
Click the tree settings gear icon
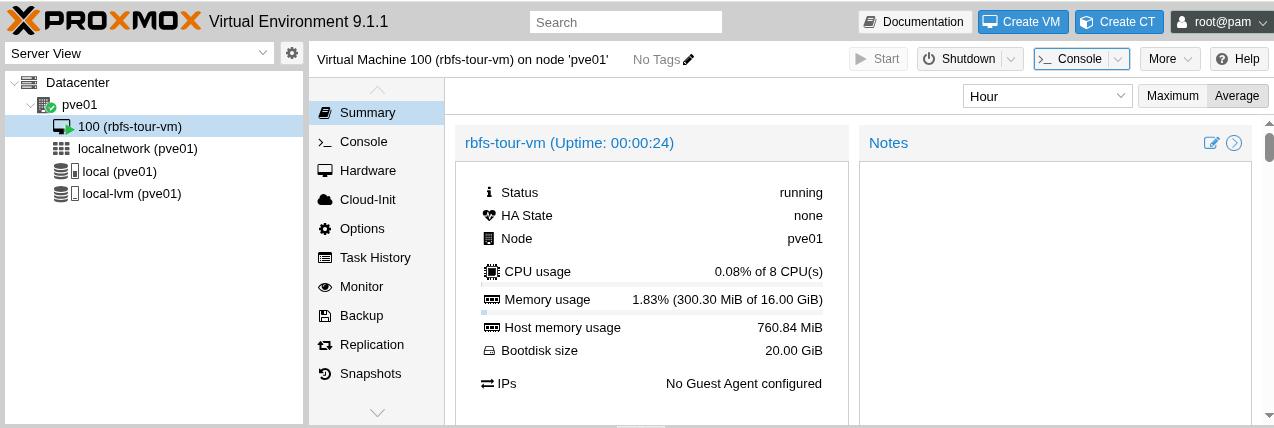292,53
